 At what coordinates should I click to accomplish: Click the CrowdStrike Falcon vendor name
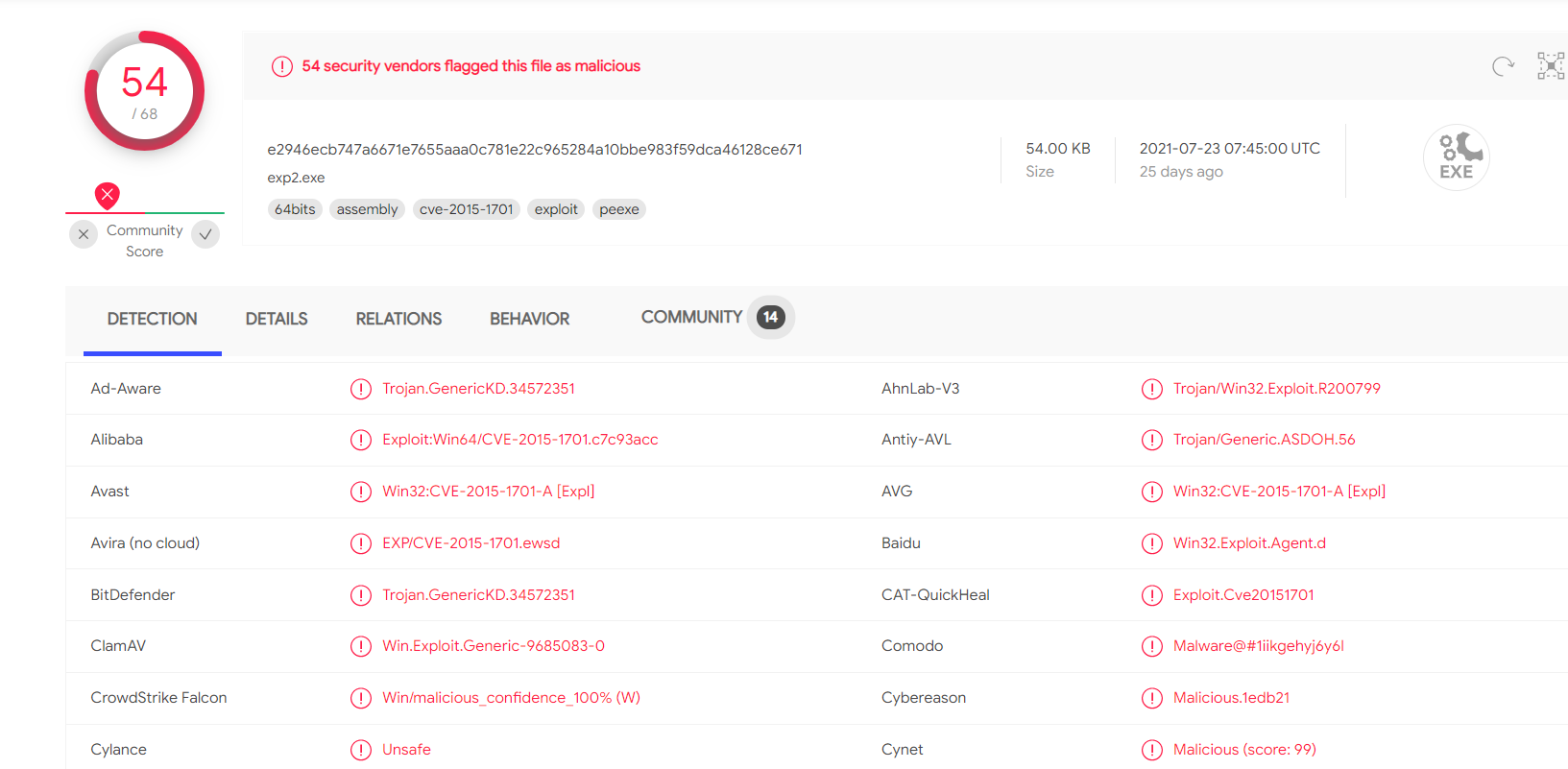pos(158,698)
